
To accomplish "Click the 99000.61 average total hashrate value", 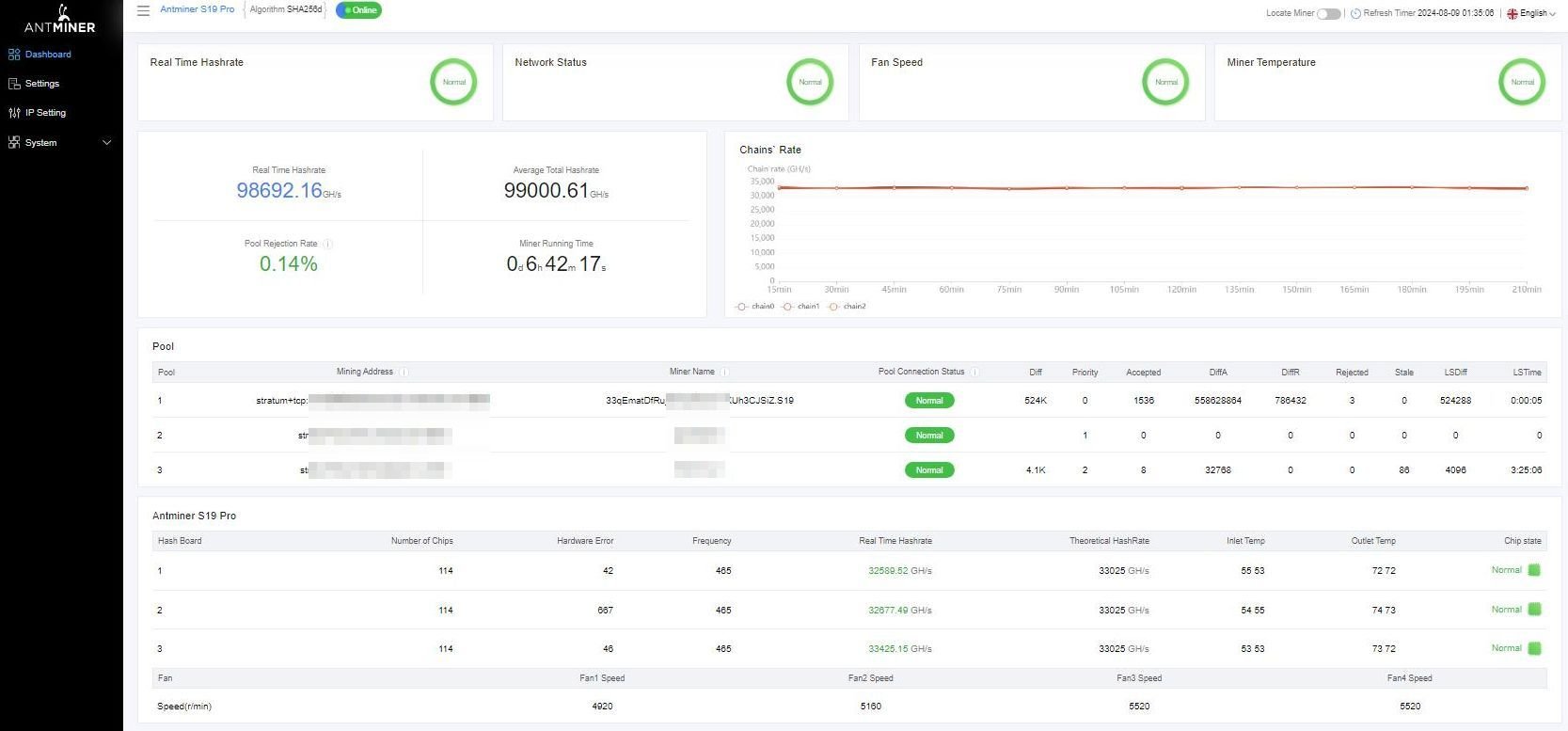I will coord(546,191).
